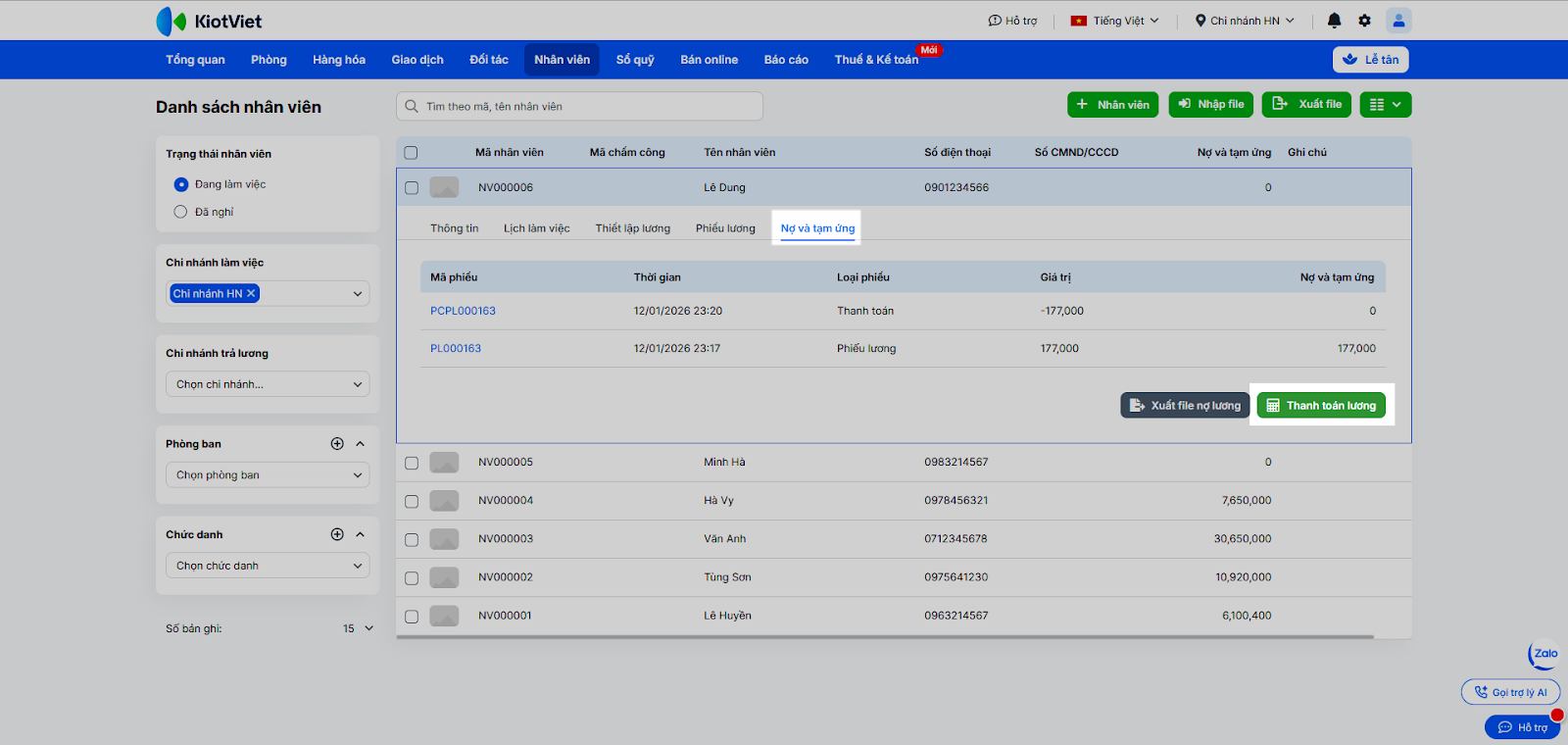Image resolution: width=1568 pixels, height=745 pixels.
Task: Select the Đã nghỉ radio option
Action: click(180, 212)
